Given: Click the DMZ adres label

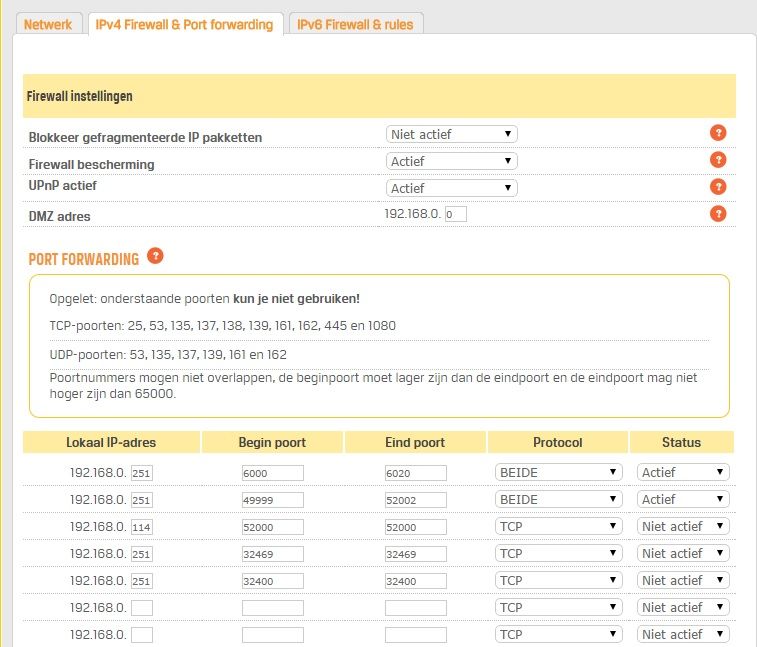Looking at the screenshot, I should pos(59,216).
